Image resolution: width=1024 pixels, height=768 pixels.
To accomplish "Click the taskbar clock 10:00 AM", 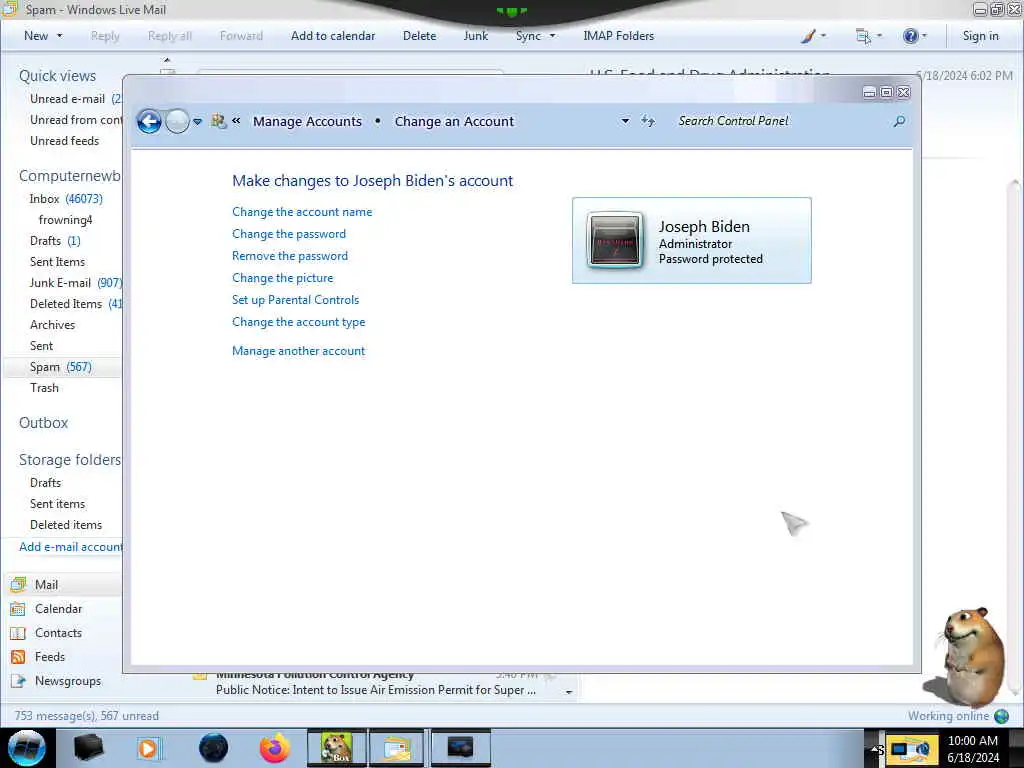I will tap(973, 741).
